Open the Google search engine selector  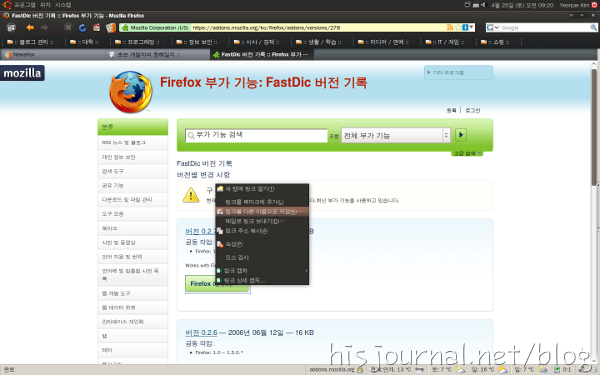coord(492,28)
